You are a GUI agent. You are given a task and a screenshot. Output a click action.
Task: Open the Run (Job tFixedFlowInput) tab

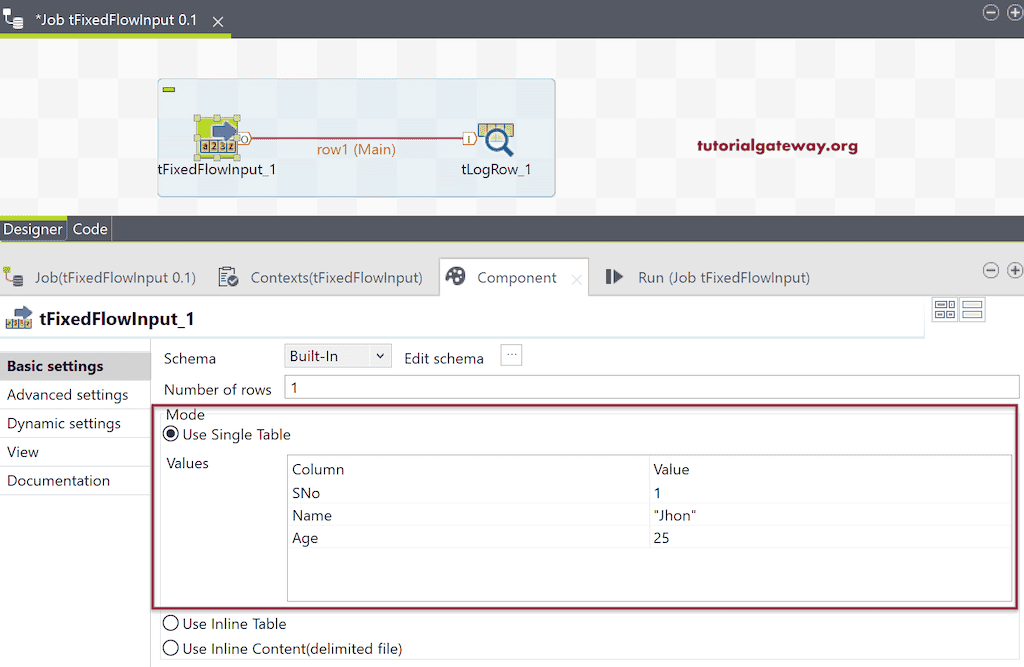pos(724,278)
